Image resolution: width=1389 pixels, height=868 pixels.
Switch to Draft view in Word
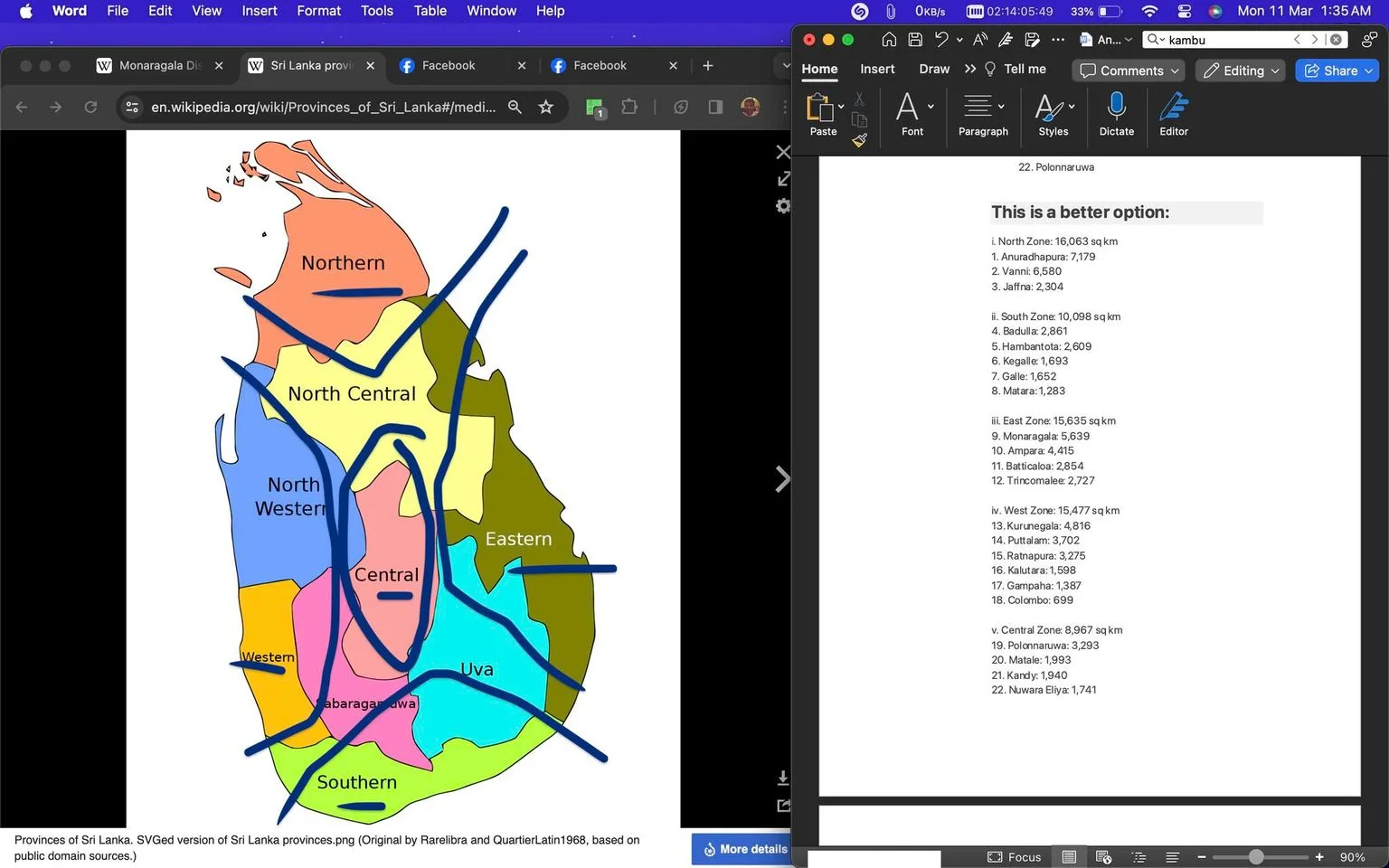(x=1172, y=857)
